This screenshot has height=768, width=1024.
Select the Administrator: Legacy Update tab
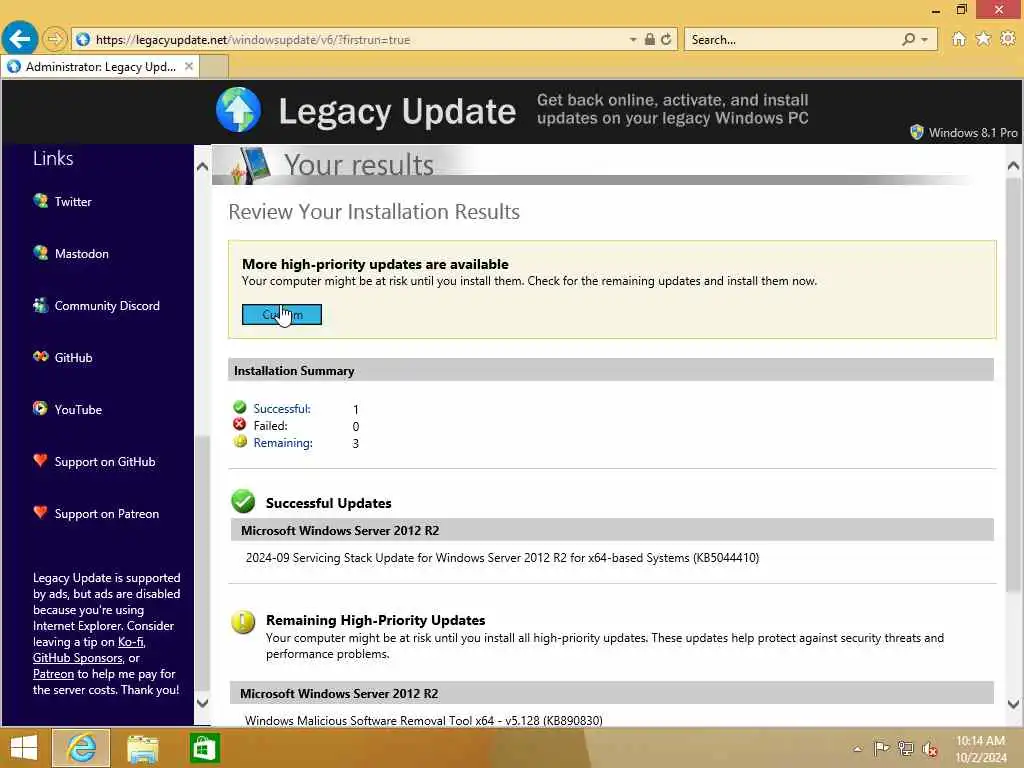tap(101, 67)
